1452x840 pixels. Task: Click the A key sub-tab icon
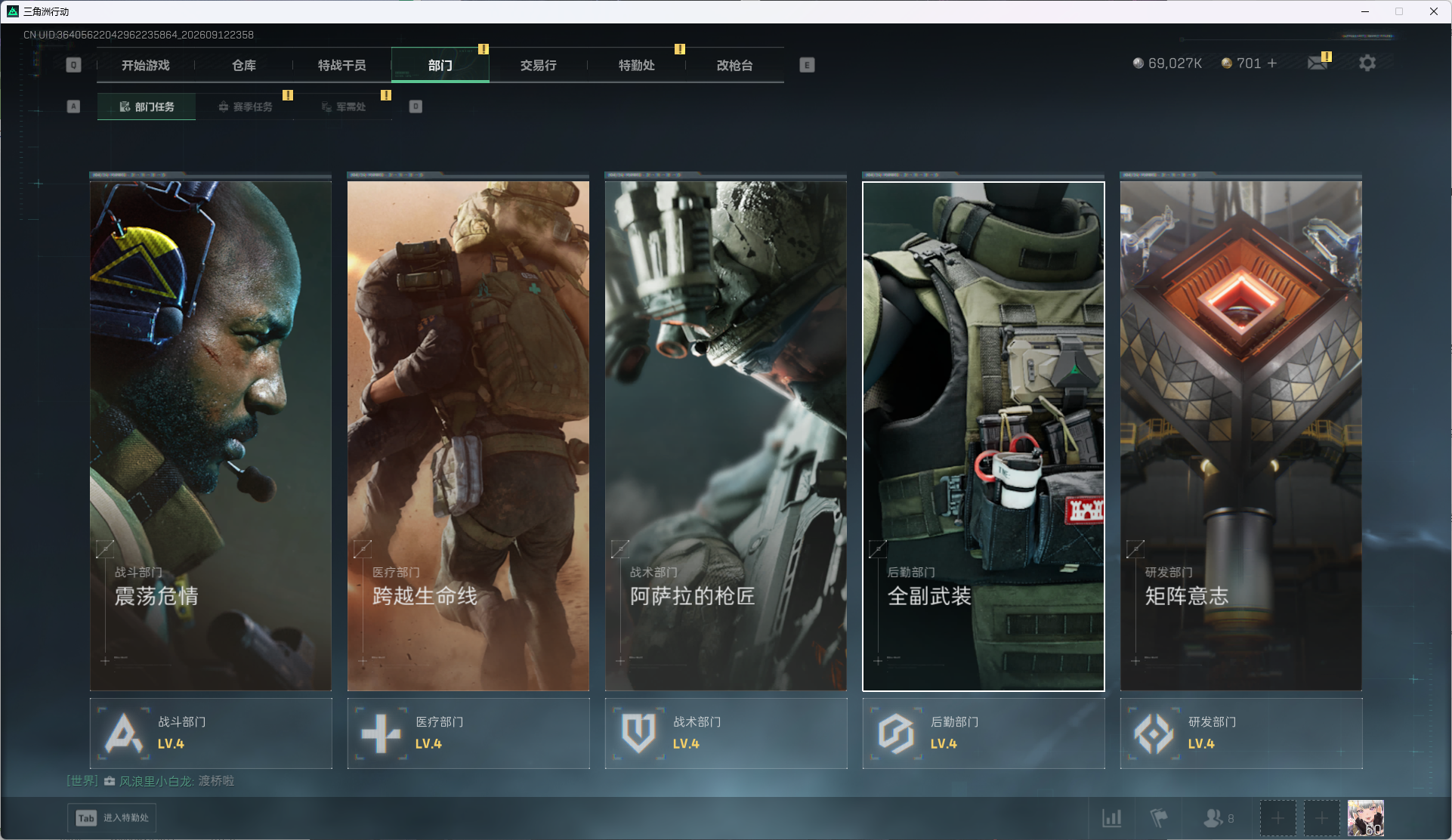point(73,107)
